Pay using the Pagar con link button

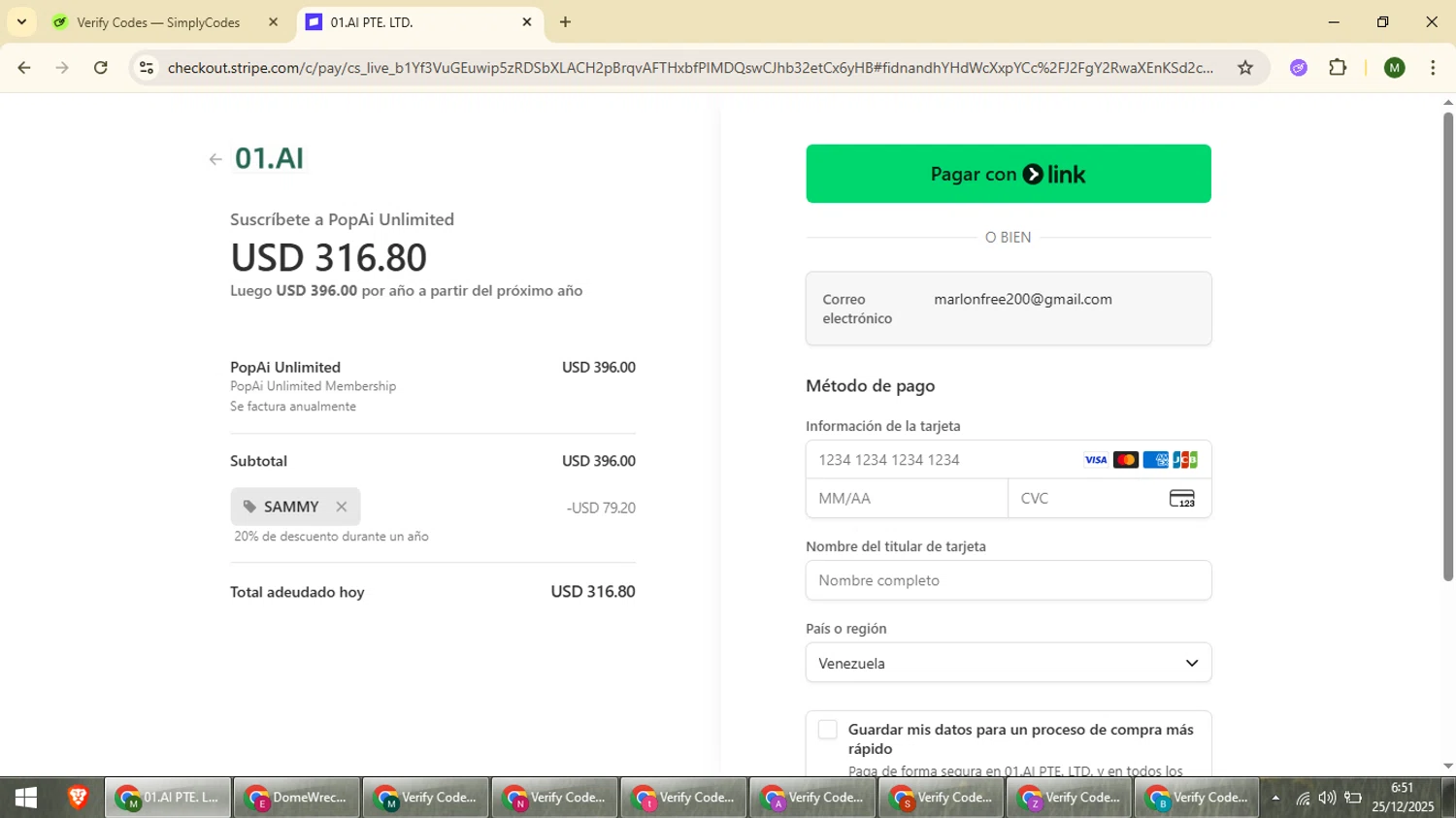1008,174
